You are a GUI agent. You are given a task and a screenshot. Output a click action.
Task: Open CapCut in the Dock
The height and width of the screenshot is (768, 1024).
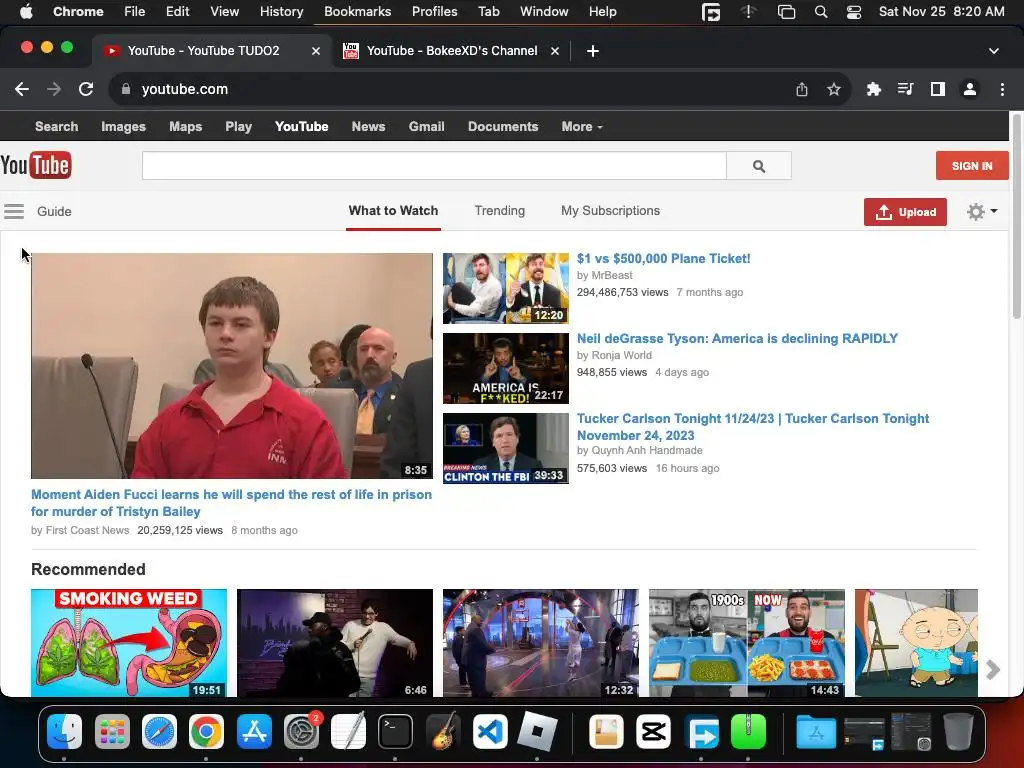(654, 731)
